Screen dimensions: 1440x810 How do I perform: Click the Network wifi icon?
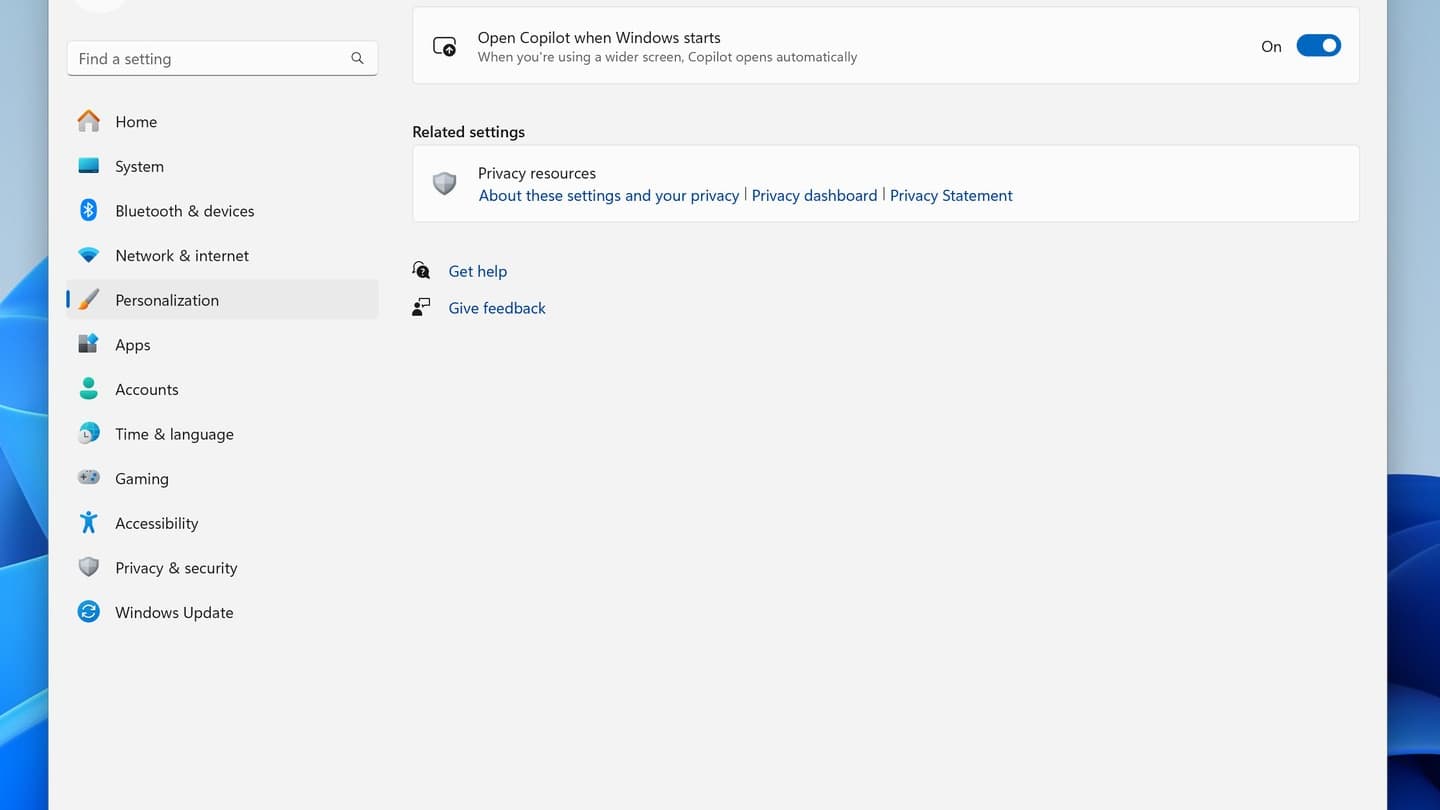[89, 255]
